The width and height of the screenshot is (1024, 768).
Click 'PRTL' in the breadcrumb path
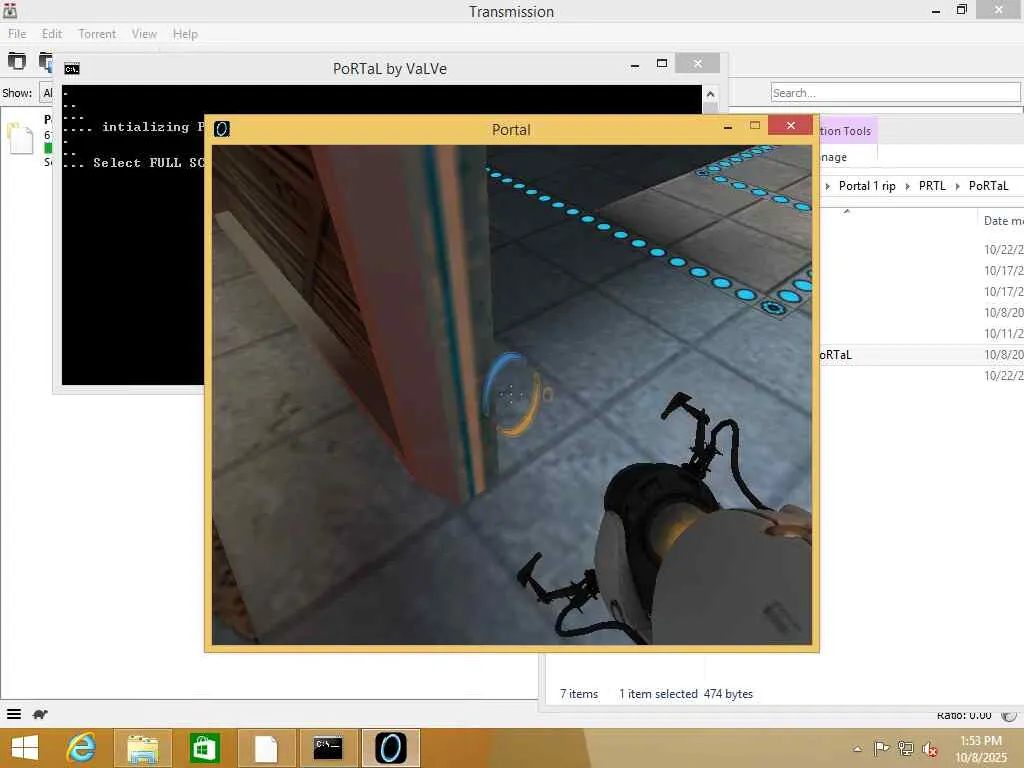[932, 186]
